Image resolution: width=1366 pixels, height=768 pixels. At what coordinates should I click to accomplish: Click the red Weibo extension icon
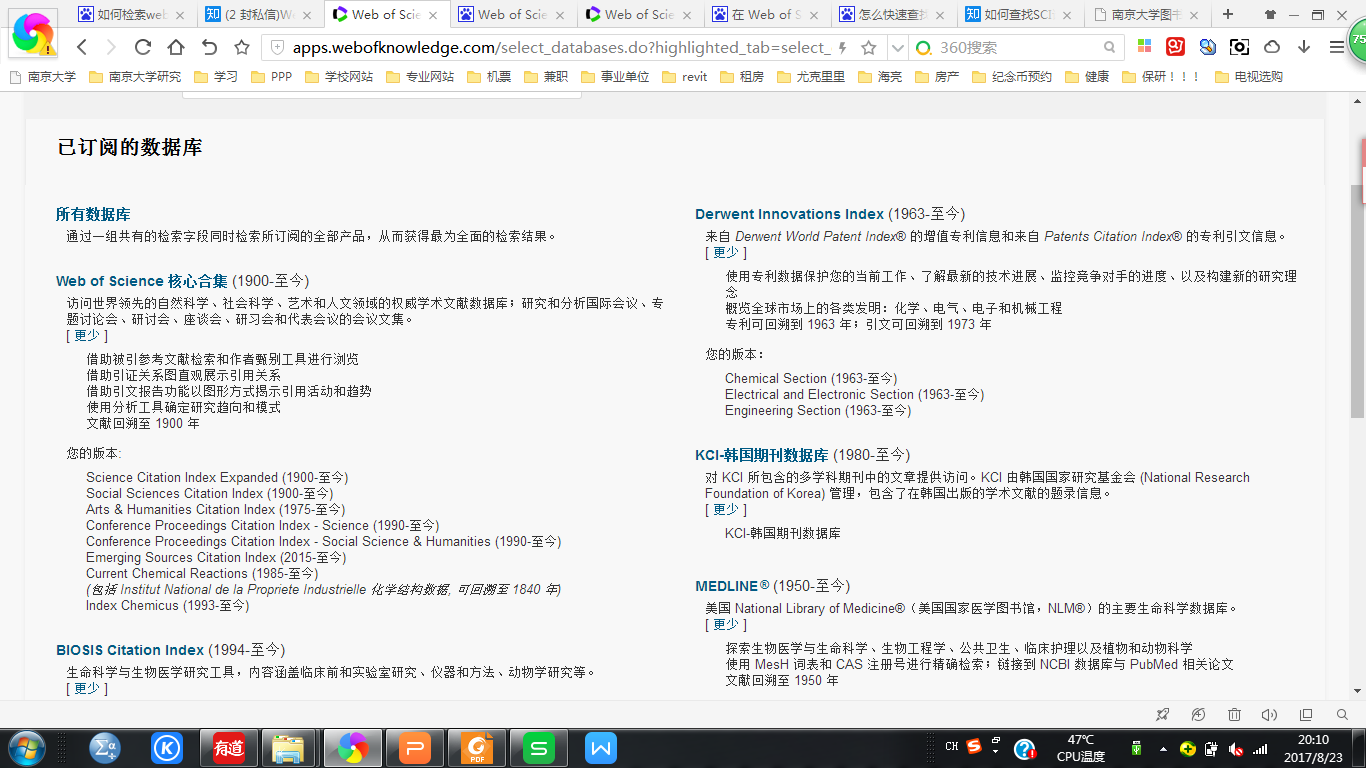pos(1176,47)
